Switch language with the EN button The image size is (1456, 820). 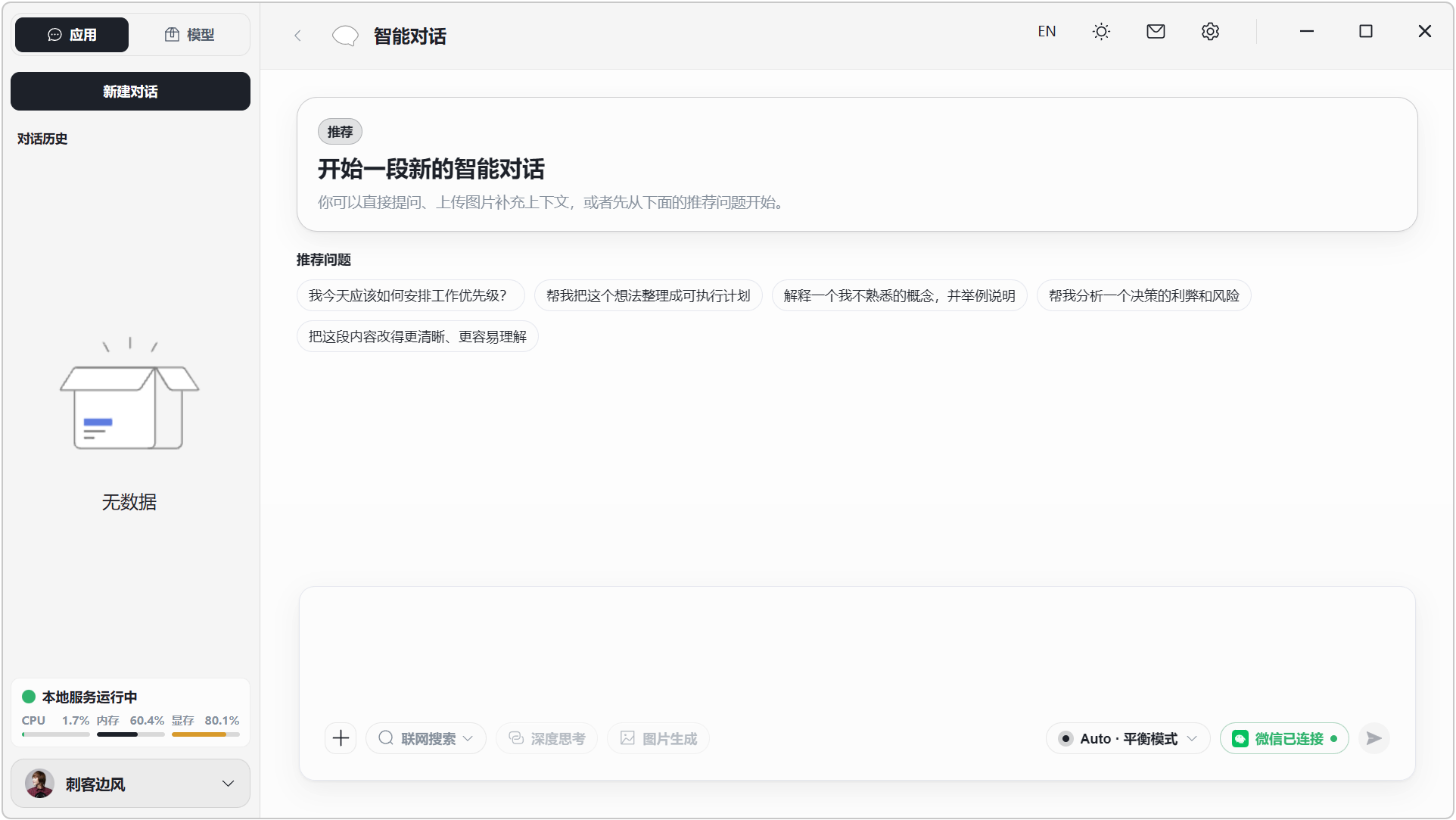click(1047, 32)
